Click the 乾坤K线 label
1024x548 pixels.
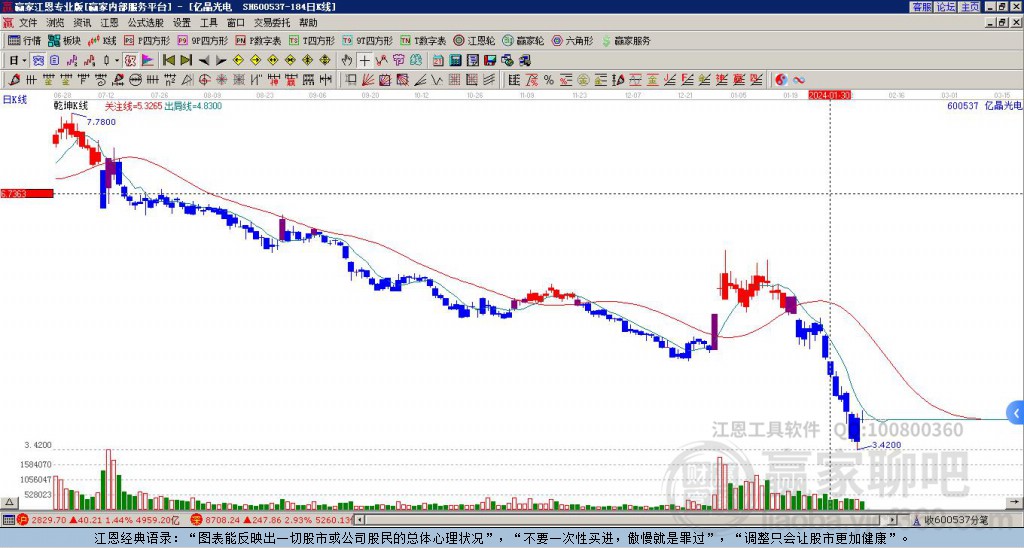pyautogui.click(x=71, y=105)
